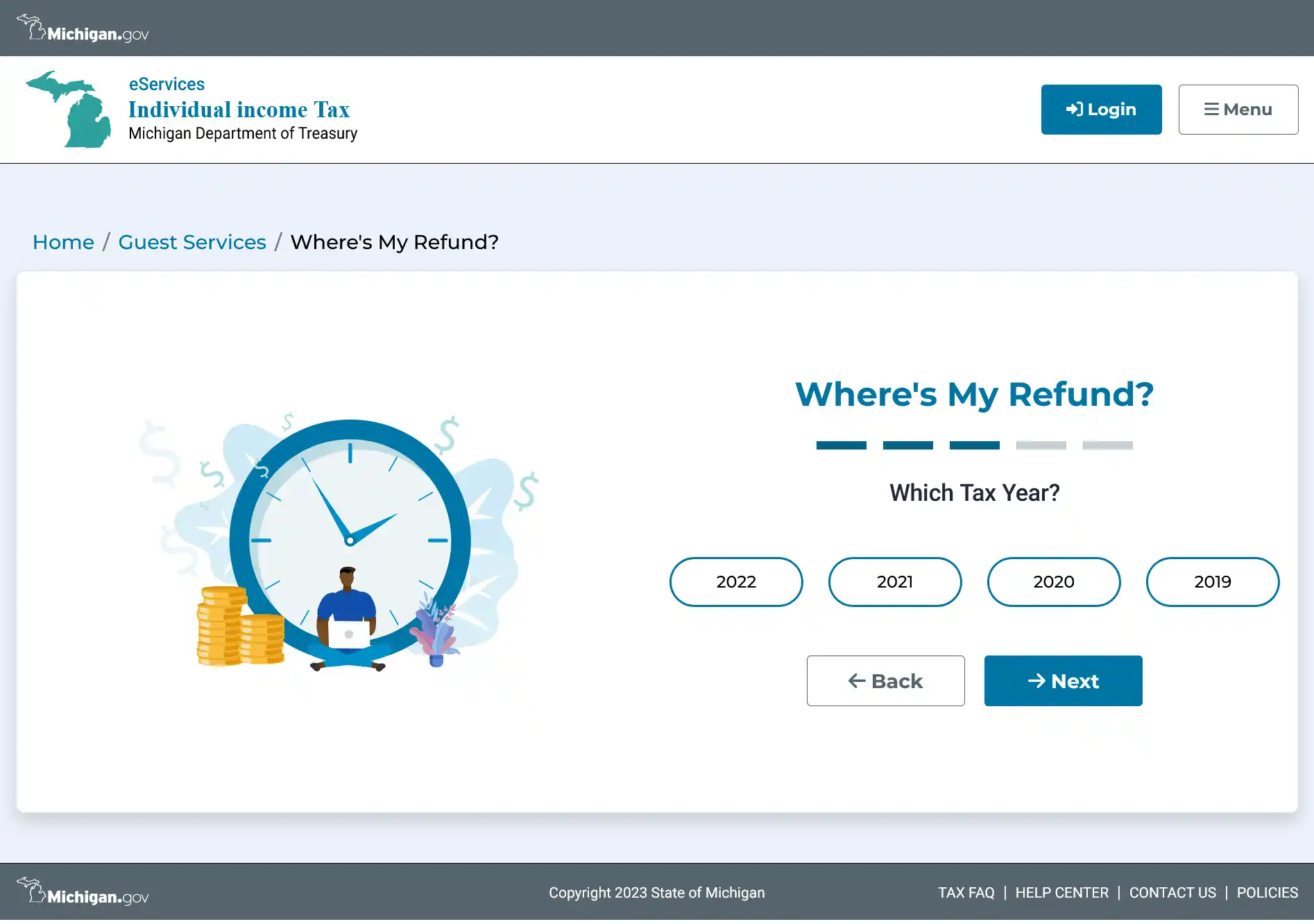Image resolution: width=1314 pixels, height=924 pixels.
Task: Open Guest Services breadcrumb link
Action: pyautogui.click(x=192, y=242)
